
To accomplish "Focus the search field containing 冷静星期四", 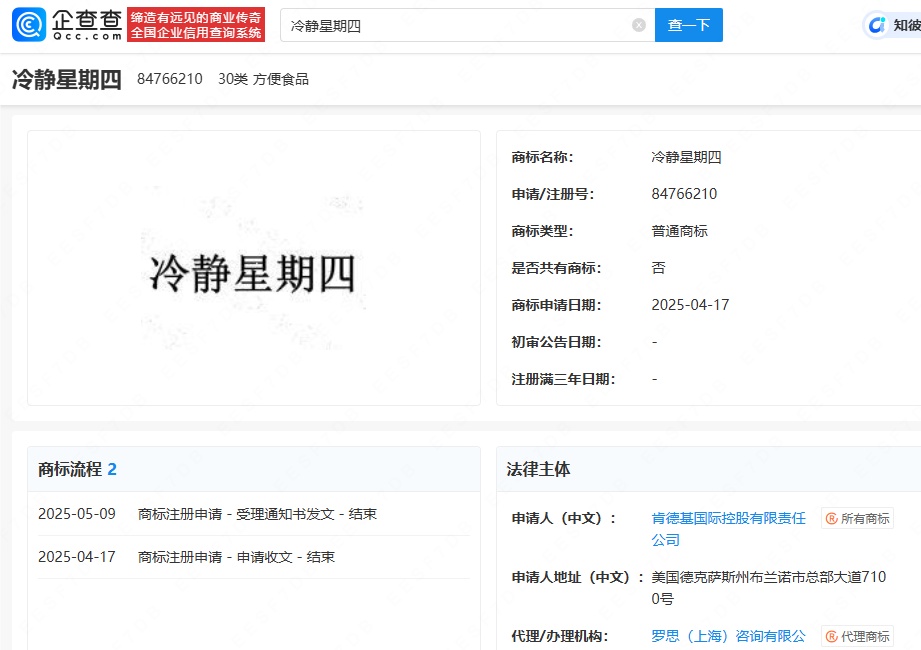I will (455, 25).
